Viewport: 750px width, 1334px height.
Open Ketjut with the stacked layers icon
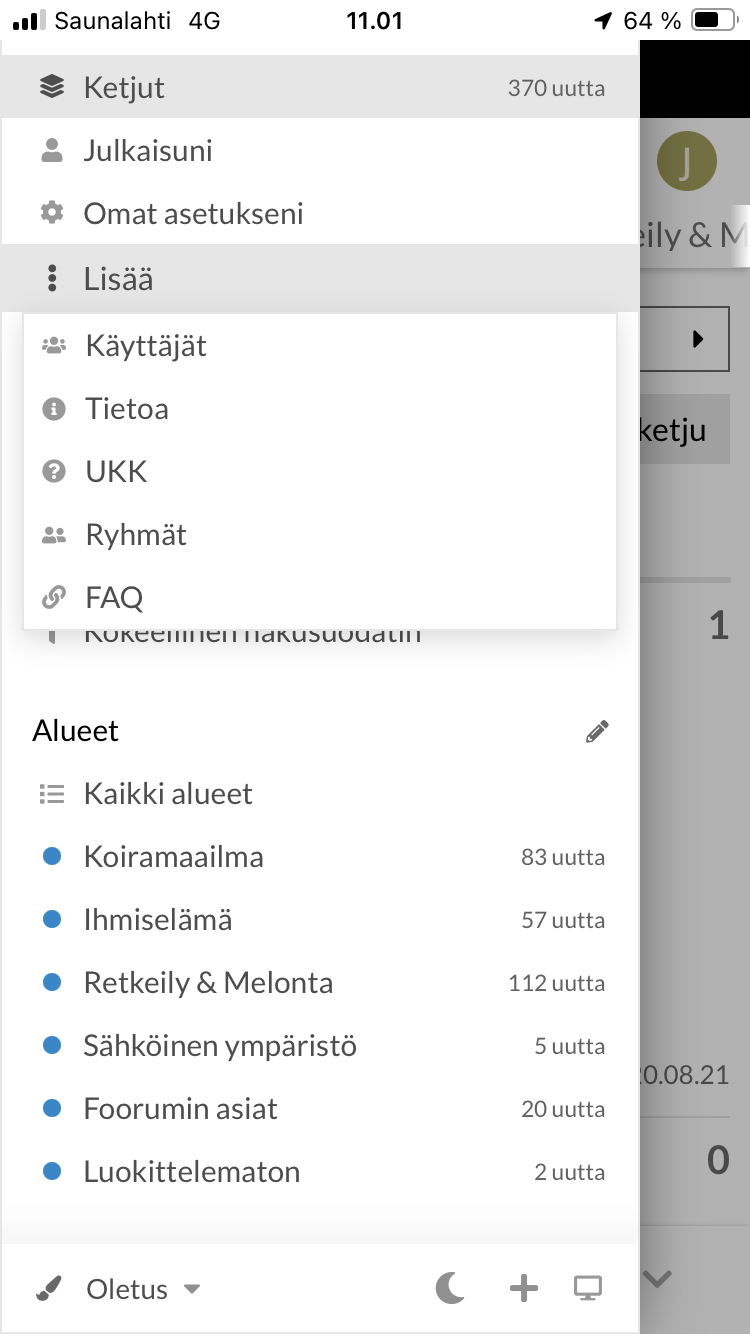click(x=52, y=88)
